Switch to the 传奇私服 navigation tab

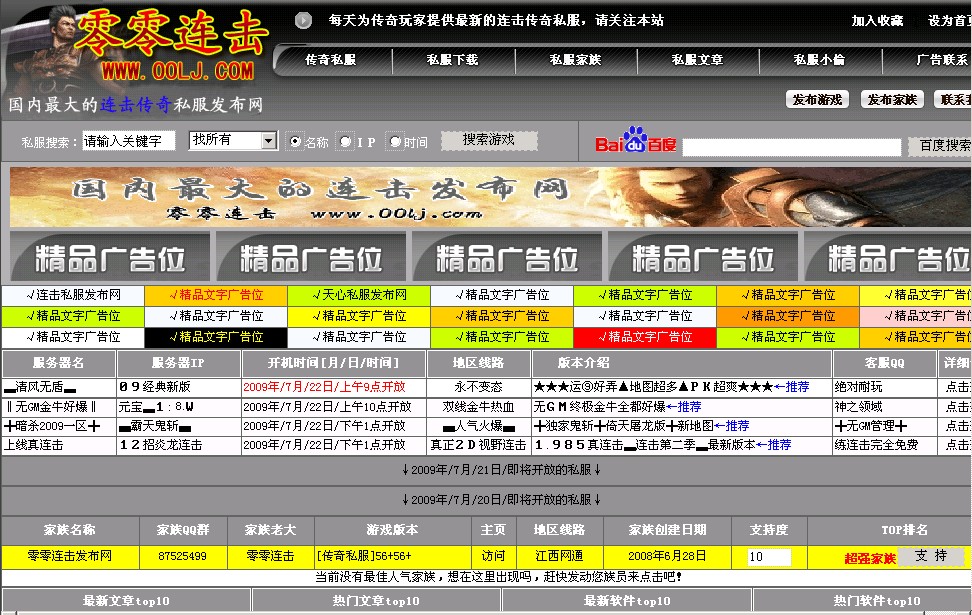pyautogui.click(x=330, y=60)
